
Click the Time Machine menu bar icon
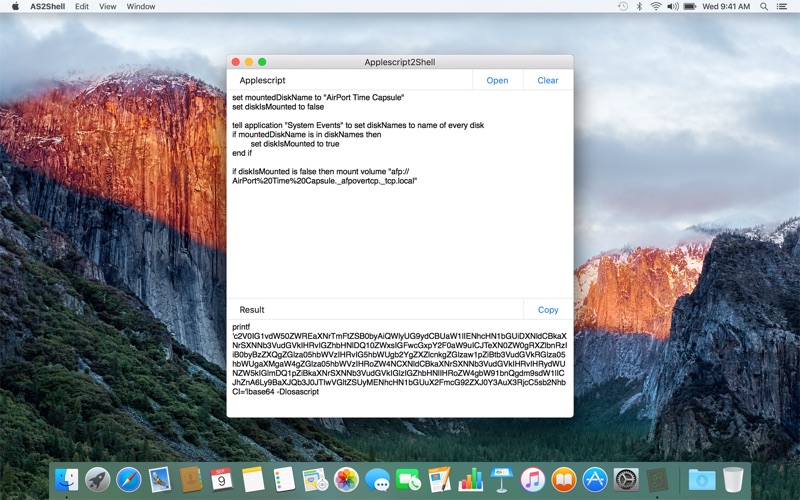click(623, 7)
